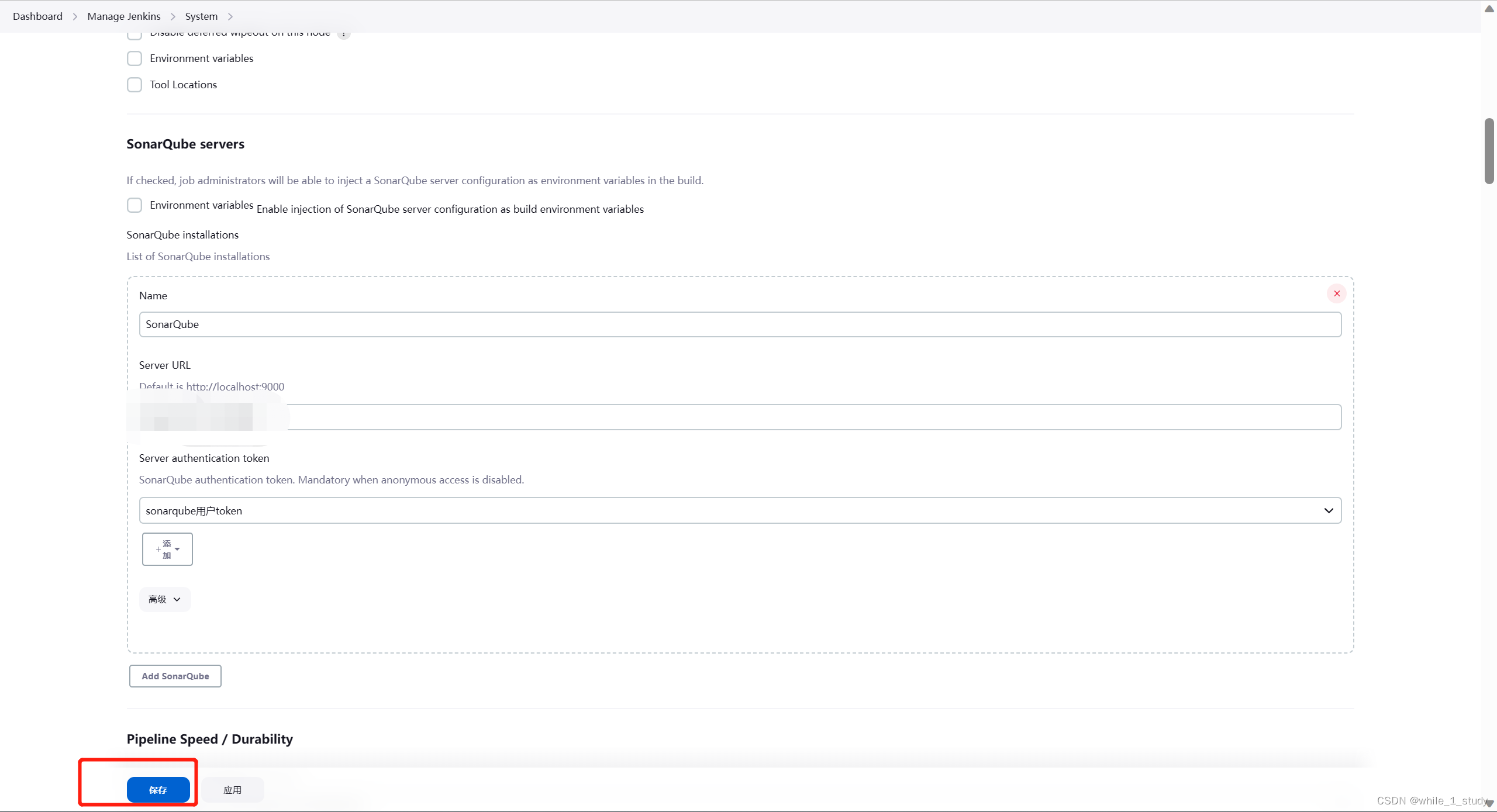Check the node Environment variables checkbox
Screen dimensions: 1497x812
[x=134, y=58]
